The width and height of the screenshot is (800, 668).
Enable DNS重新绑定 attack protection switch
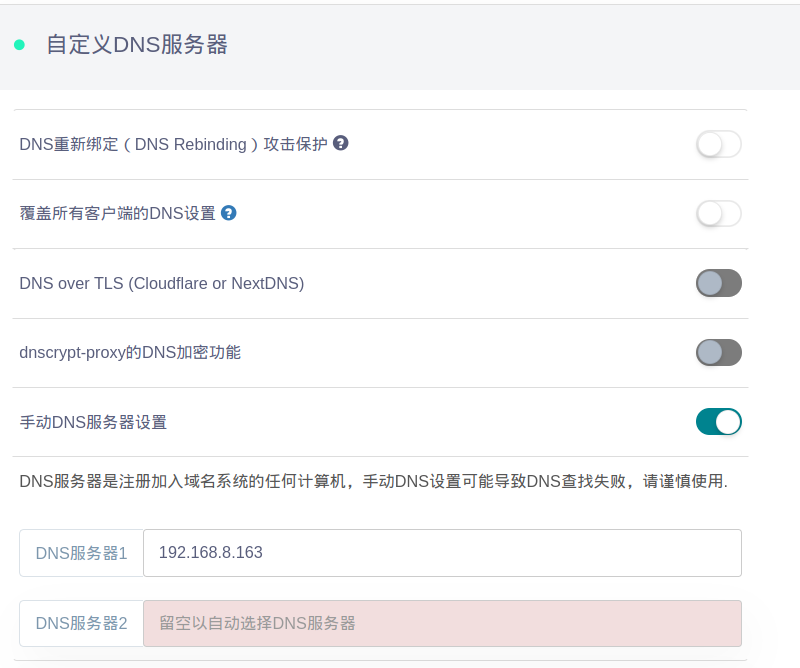[x=718, y=144]
